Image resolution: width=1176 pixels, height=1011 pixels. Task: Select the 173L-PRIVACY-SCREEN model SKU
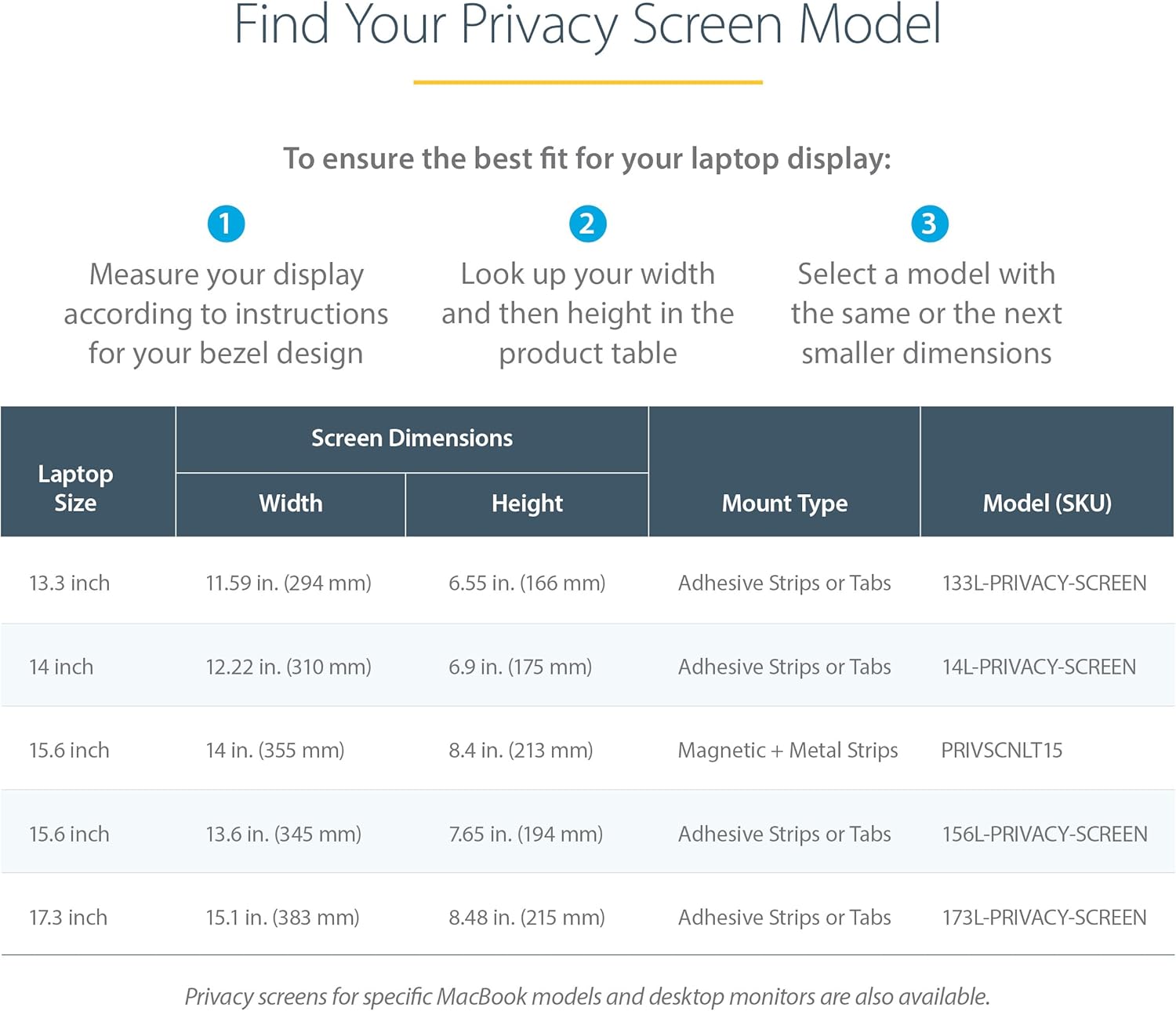pyautogui.click(x=1044, y=917)
